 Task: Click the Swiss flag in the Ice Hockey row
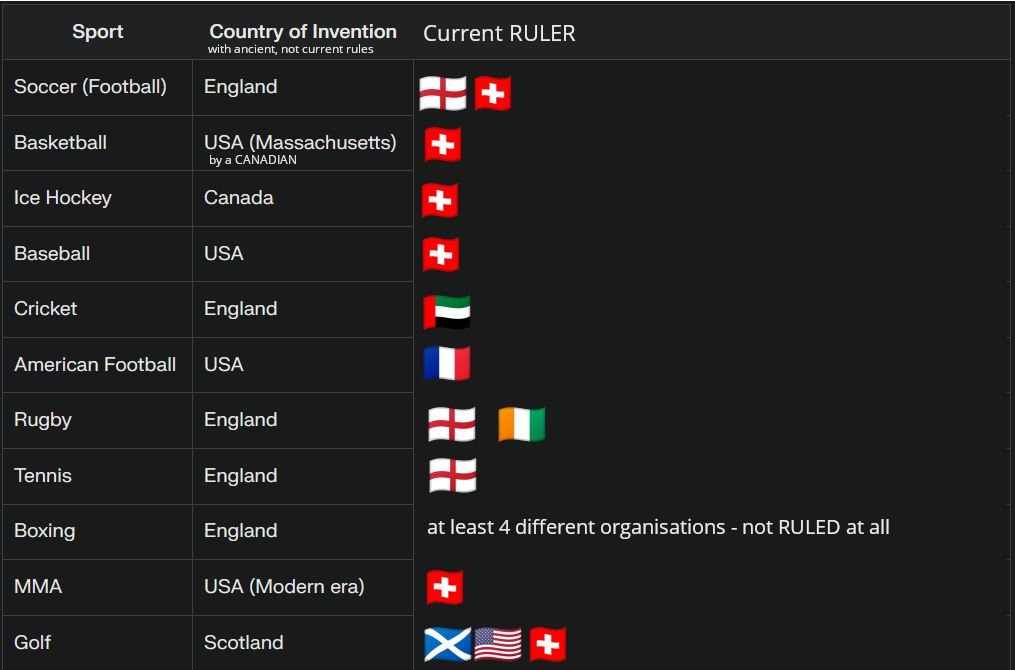pyautogui.click(x=440, y=200)
